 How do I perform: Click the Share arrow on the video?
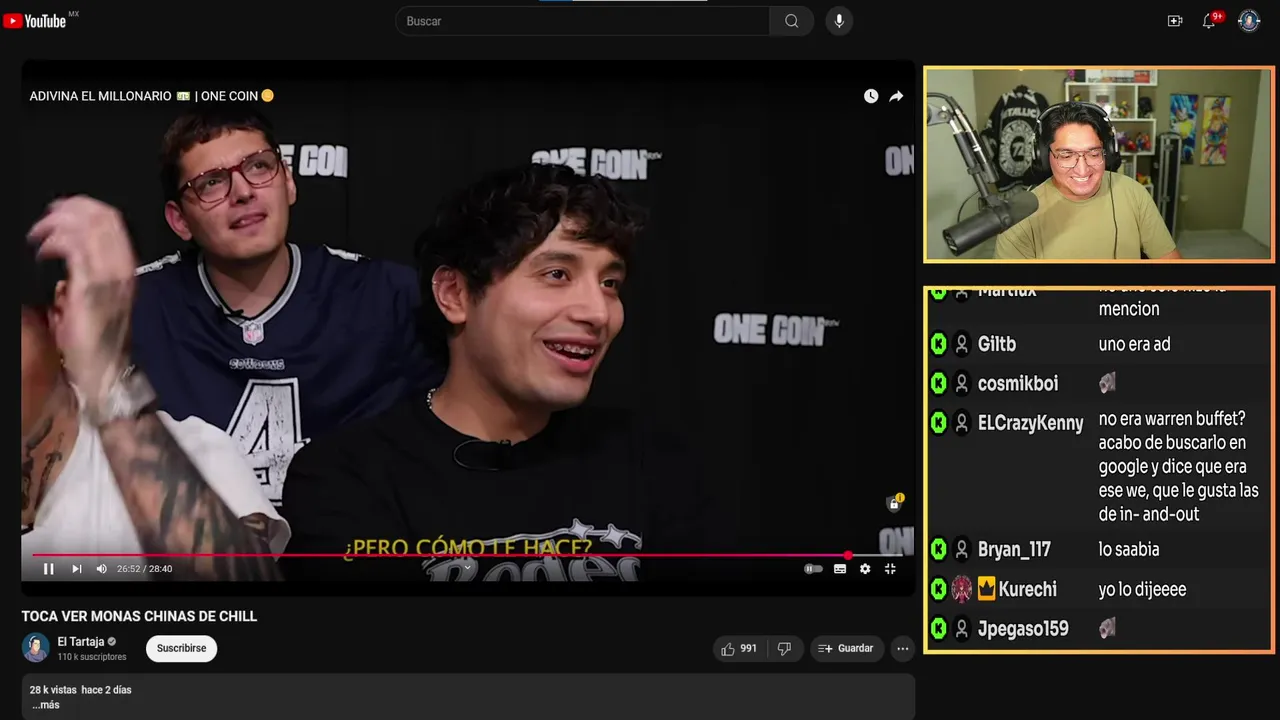coord(896,96)
